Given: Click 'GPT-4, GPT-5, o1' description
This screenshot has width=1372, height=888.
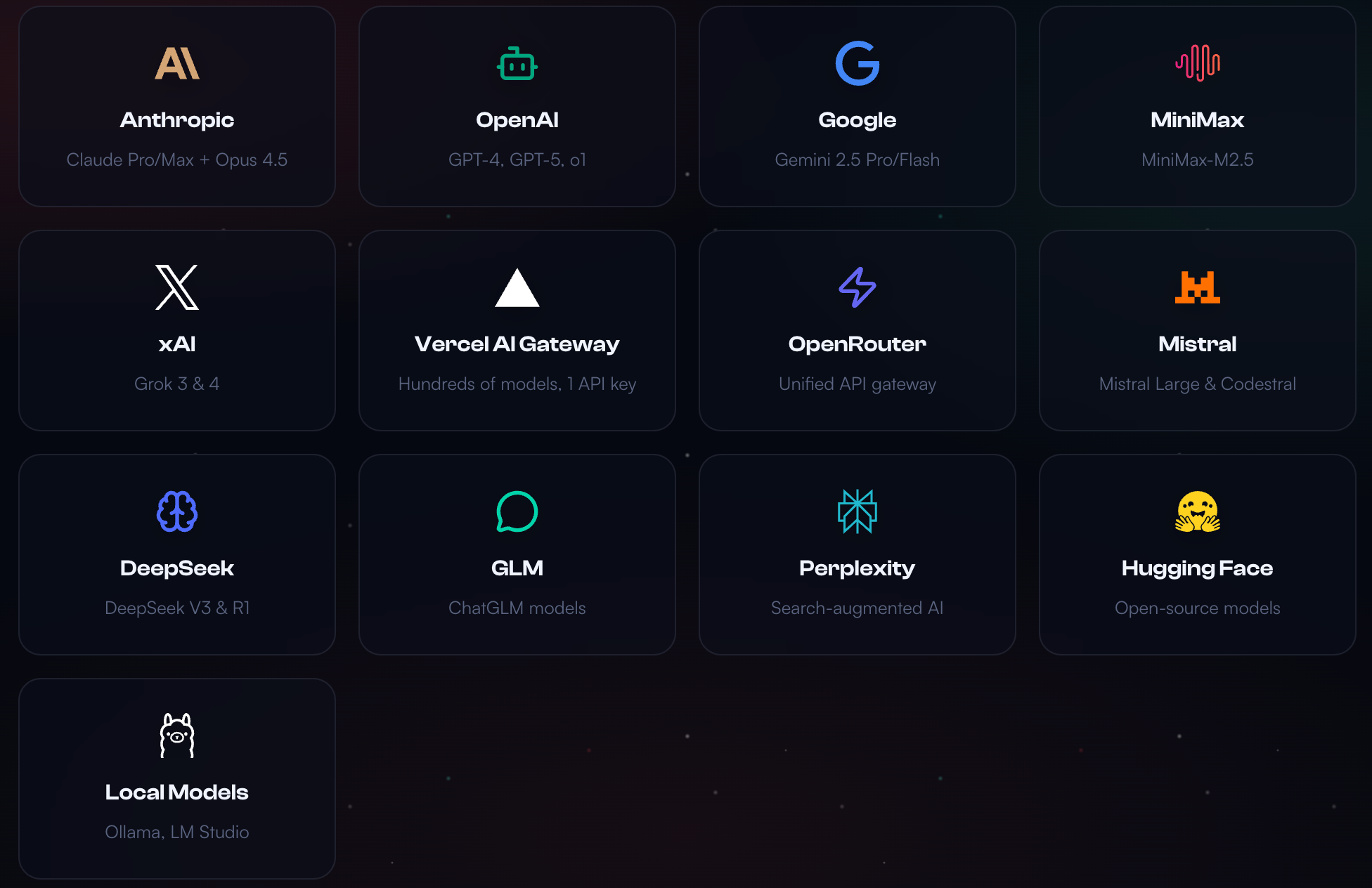Looking at the screenshot, I should tap(517, 160).
